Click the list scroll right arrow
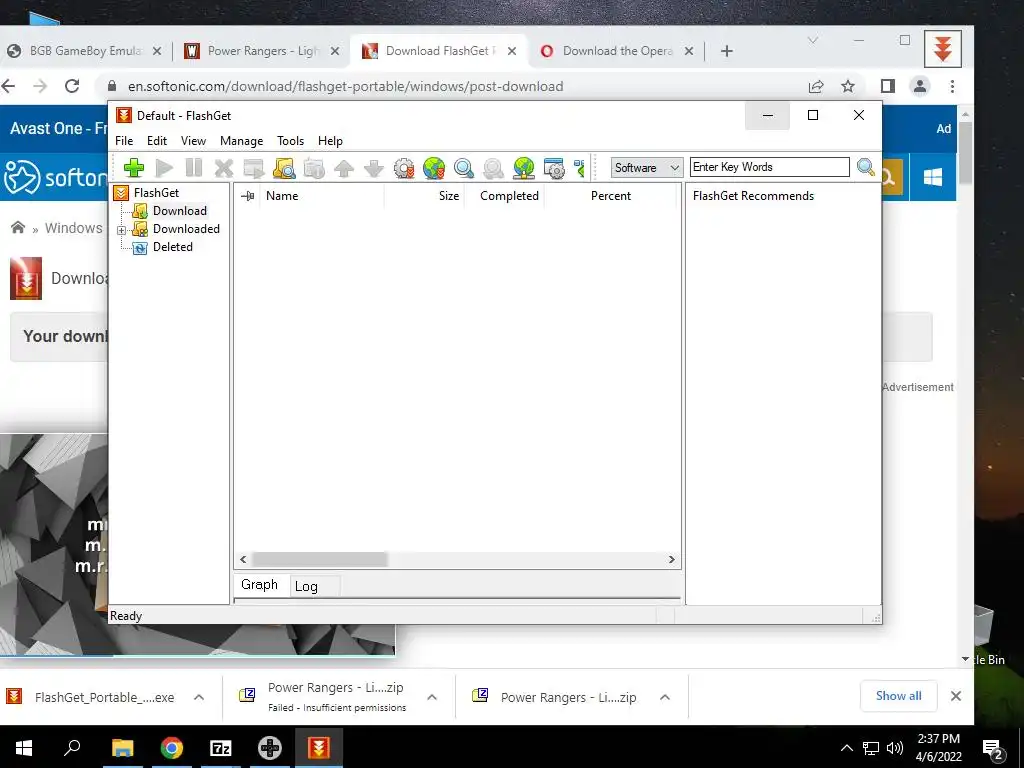 click(x=671, y=560)
